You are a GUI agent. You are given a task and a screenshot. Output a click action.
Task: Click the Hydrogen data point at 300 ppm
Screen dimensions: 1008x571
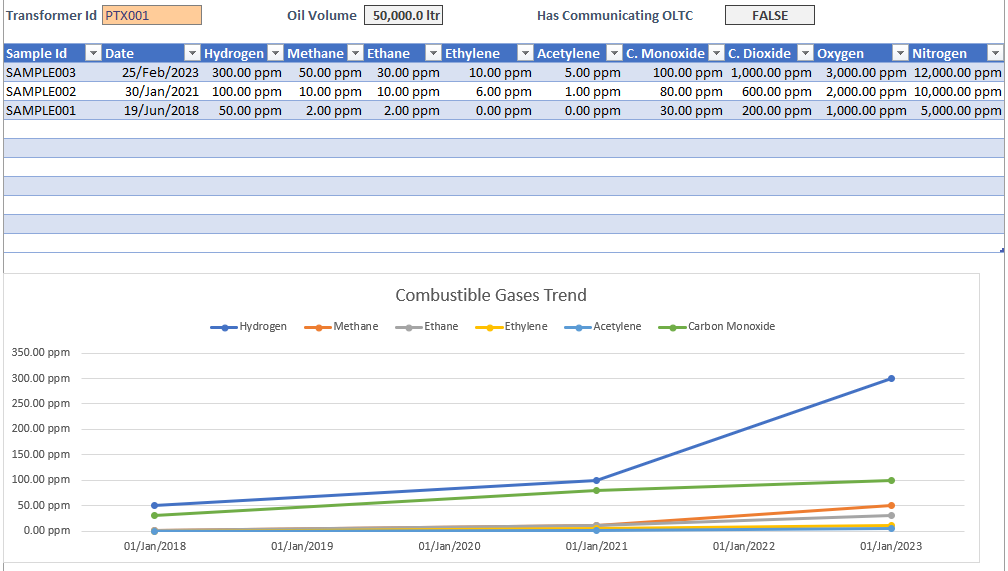pos(891,379)
